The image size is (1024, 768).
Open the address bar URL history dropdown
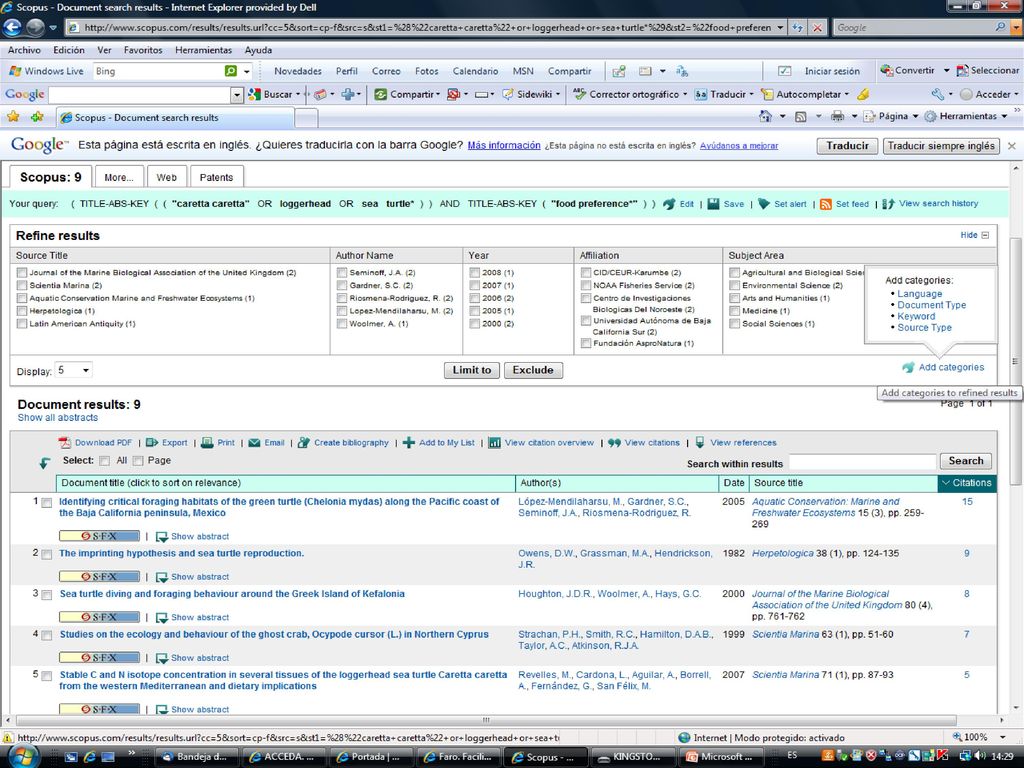780,27
